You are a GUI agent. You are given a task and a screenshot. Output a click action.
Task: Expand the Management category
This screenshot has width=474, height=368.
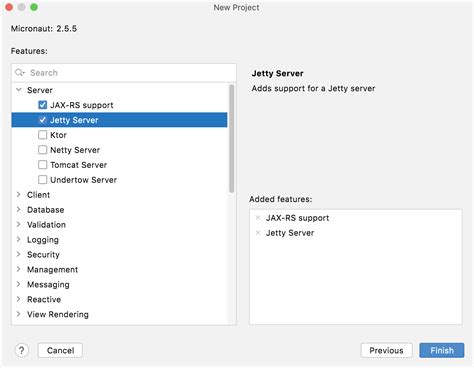click(x=19, y=269)
